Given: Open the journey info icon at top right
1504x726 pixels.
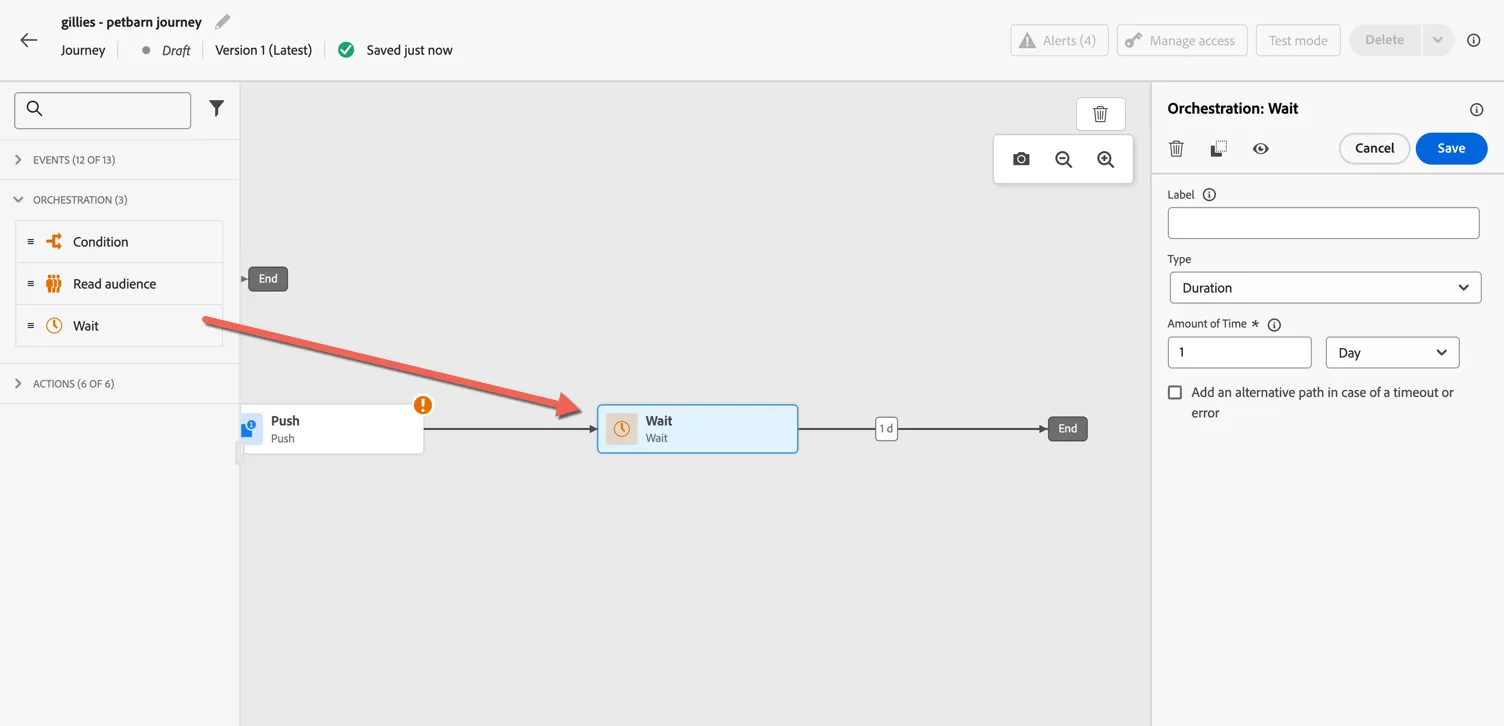Looking at the screenshot, I should pyautogui.click(x=1473, y=40).
